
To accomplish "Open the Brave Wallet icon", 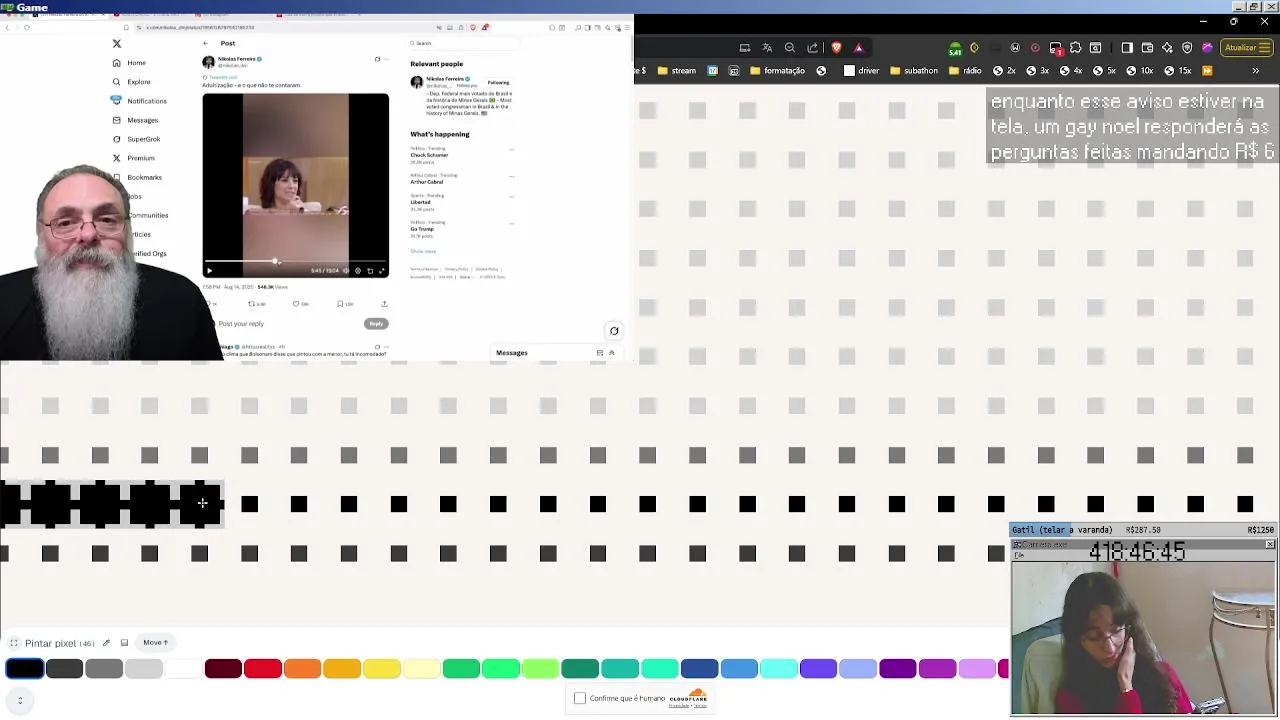I will [x=1147, y=47].
